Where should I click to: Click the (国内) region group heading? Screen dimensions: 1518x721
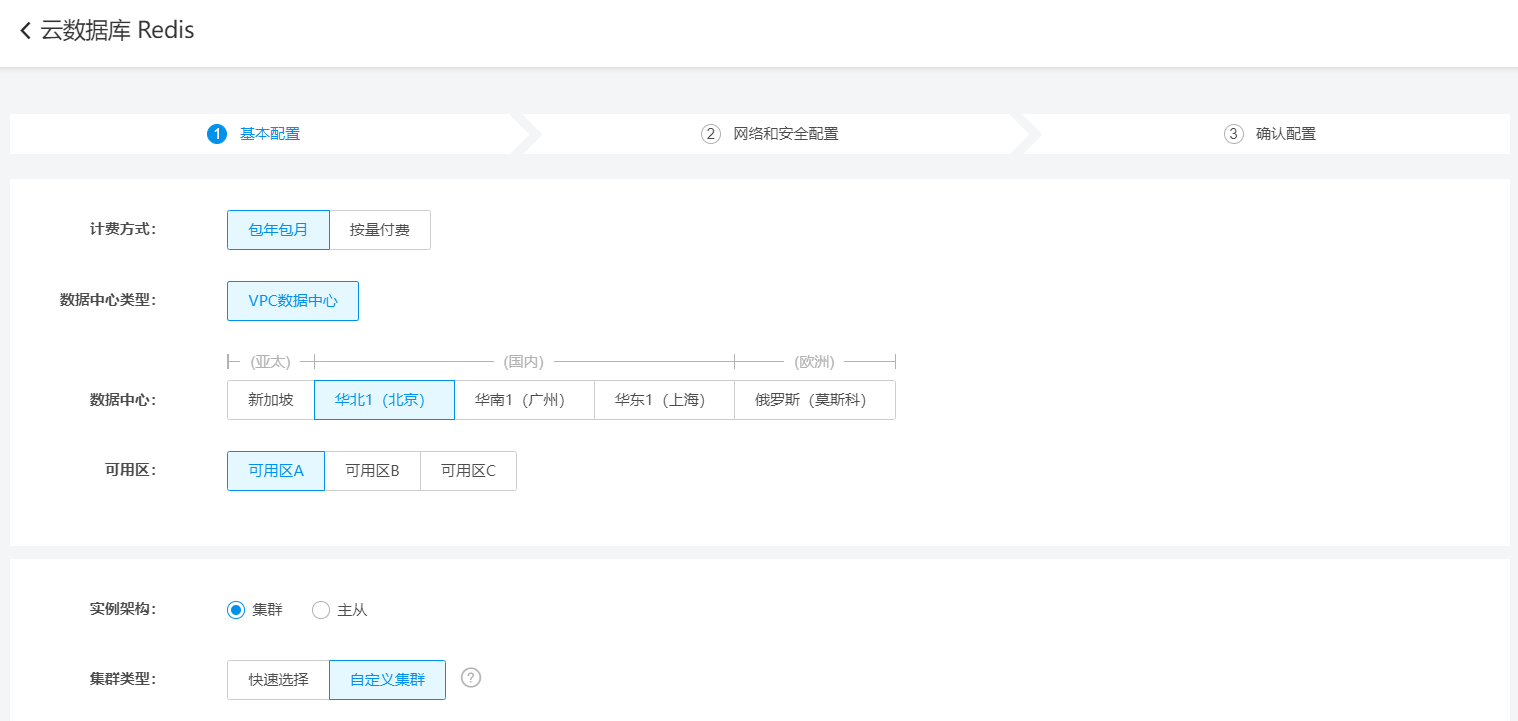pos(524,361)
